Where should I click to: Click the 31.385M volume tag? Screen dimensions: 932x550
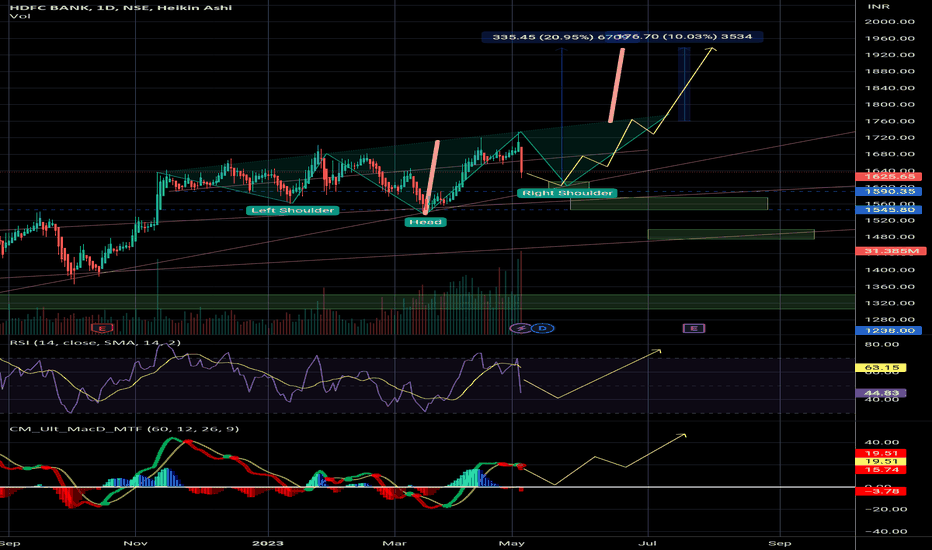(x=891, y=251)
